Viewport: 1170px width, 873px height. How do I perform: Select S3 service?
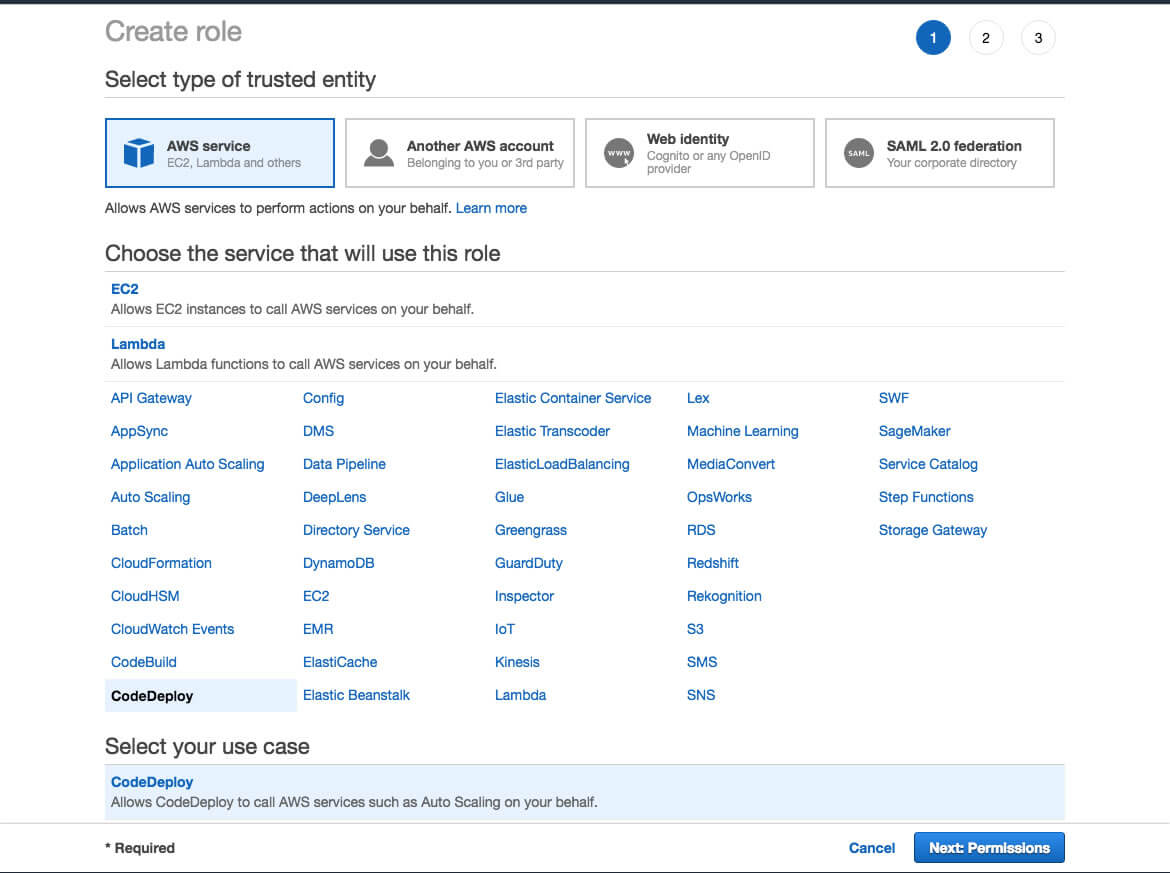695,629
